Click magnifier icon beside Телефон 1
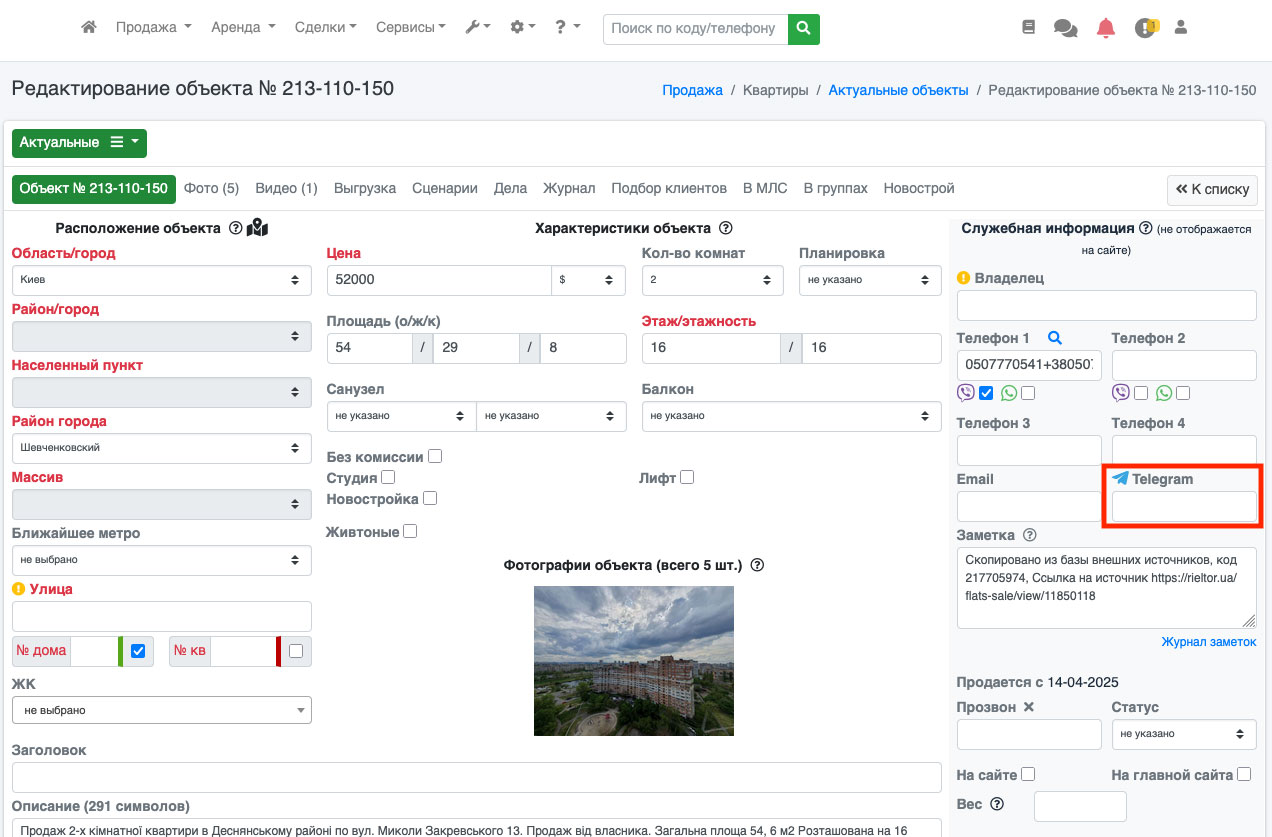 1054,338
